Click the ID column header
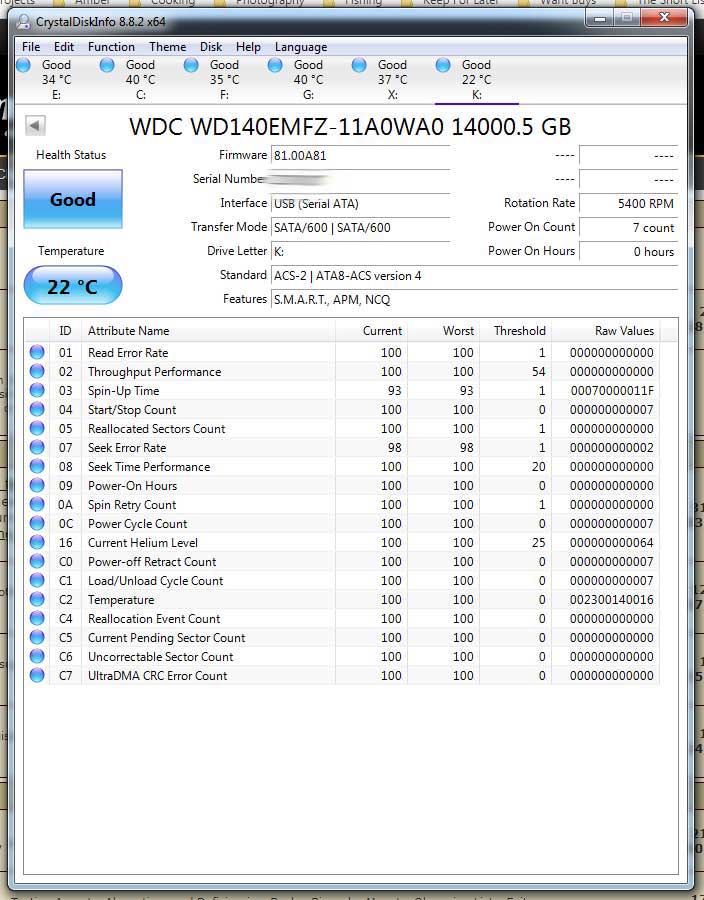 point(65,331)
